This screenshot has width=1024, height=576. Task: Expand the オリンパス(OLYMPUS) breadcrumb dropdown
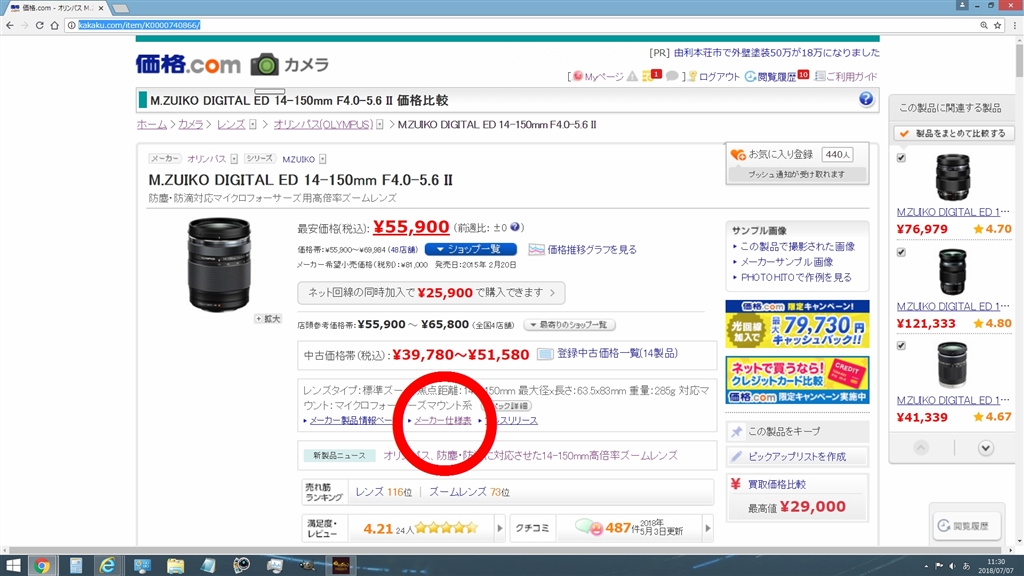[379, 124]
